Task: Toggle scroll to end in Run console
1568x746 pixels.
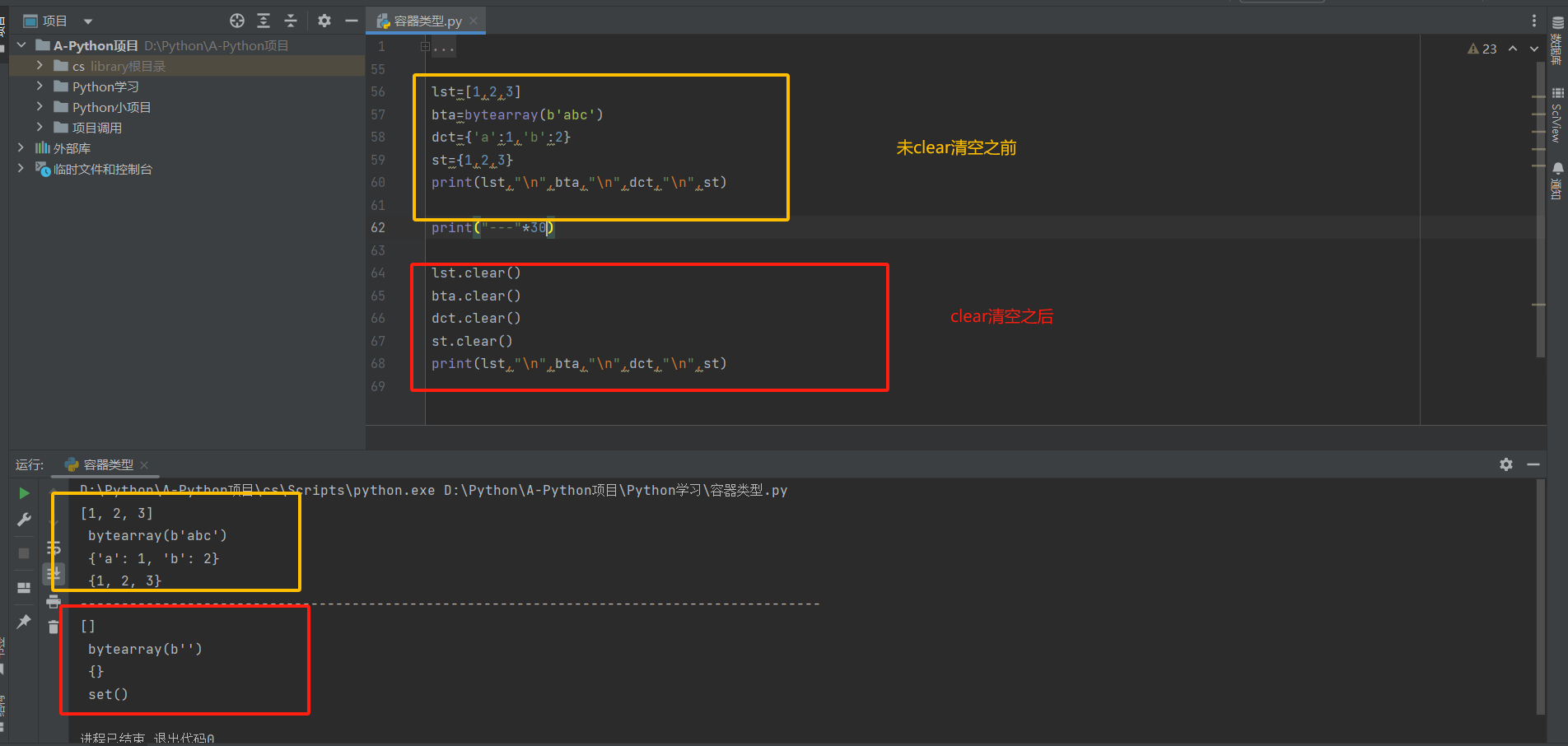Action: tap(54, 574)
